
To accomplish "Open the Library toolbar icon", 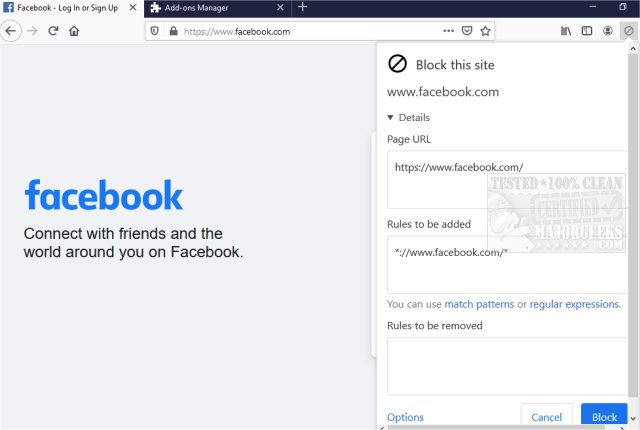I will pyautogui.click(x=566, y=31).
